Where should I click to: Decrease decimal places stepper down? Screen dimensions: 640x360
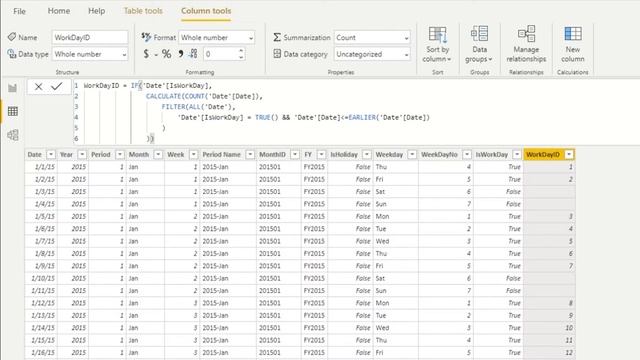[x=241, y=58]
